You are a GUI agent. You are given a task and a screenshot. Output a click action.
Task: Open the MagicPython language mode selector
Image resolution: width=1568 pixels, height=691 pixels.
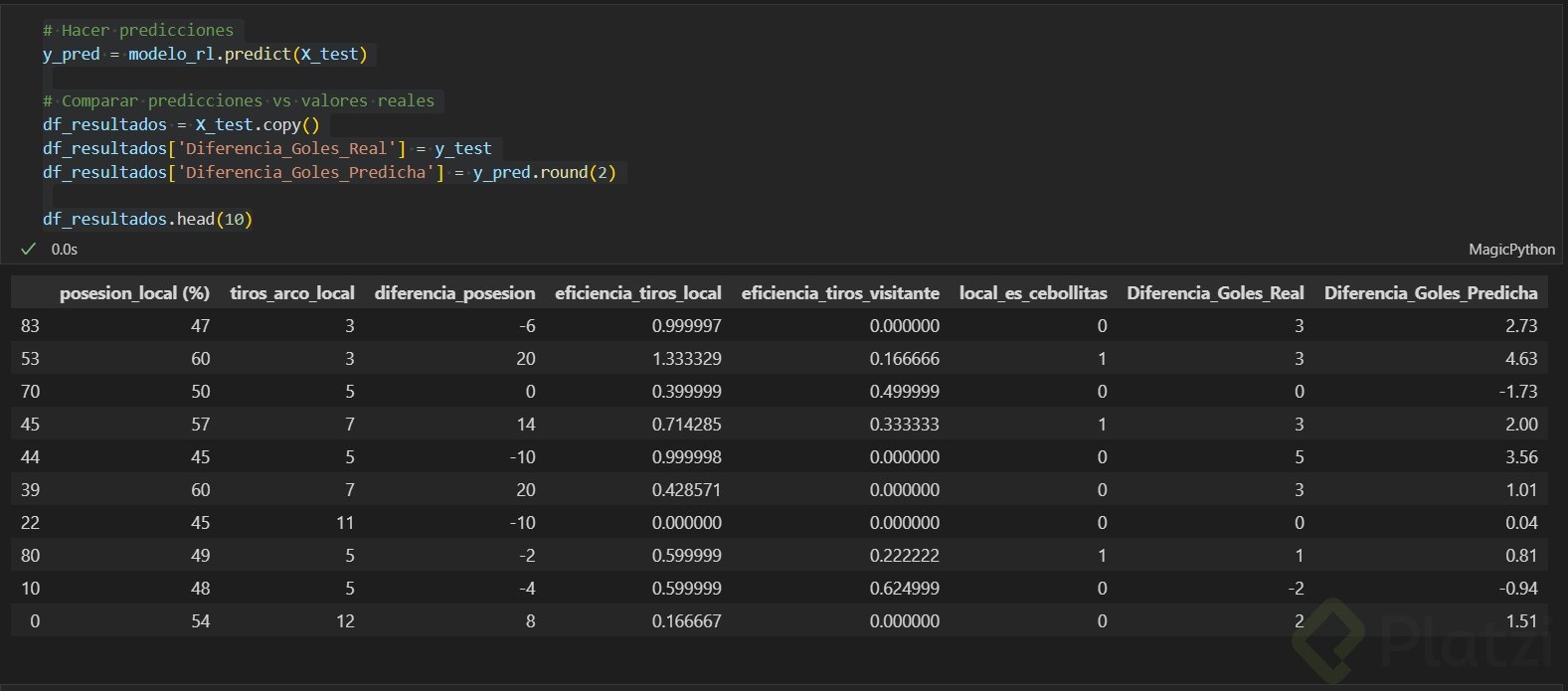pos(1511,250)
